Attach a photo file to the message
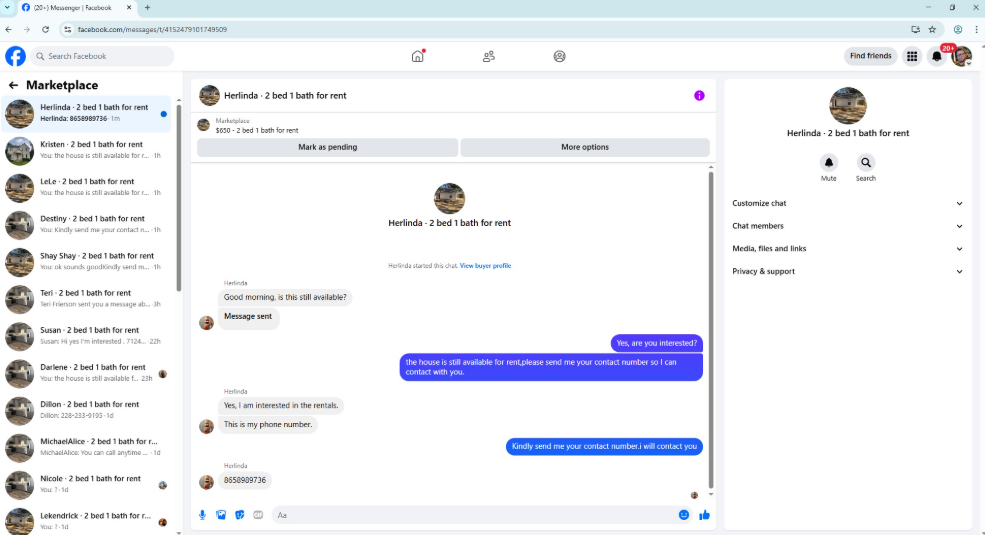 click(x=221, y=515)
